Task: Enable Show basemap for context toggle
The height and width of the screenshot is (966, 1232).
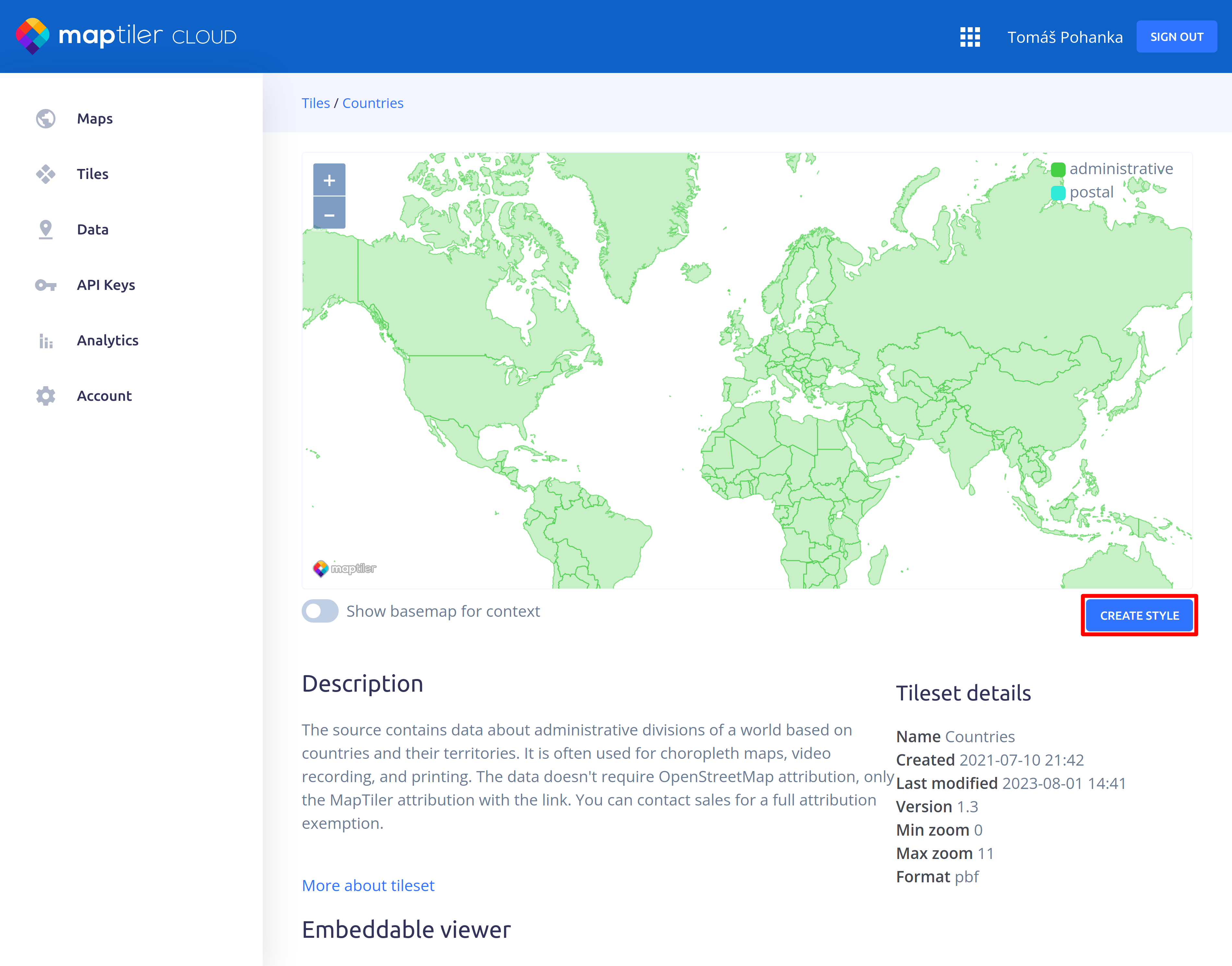Action: [x=320, y=611]
